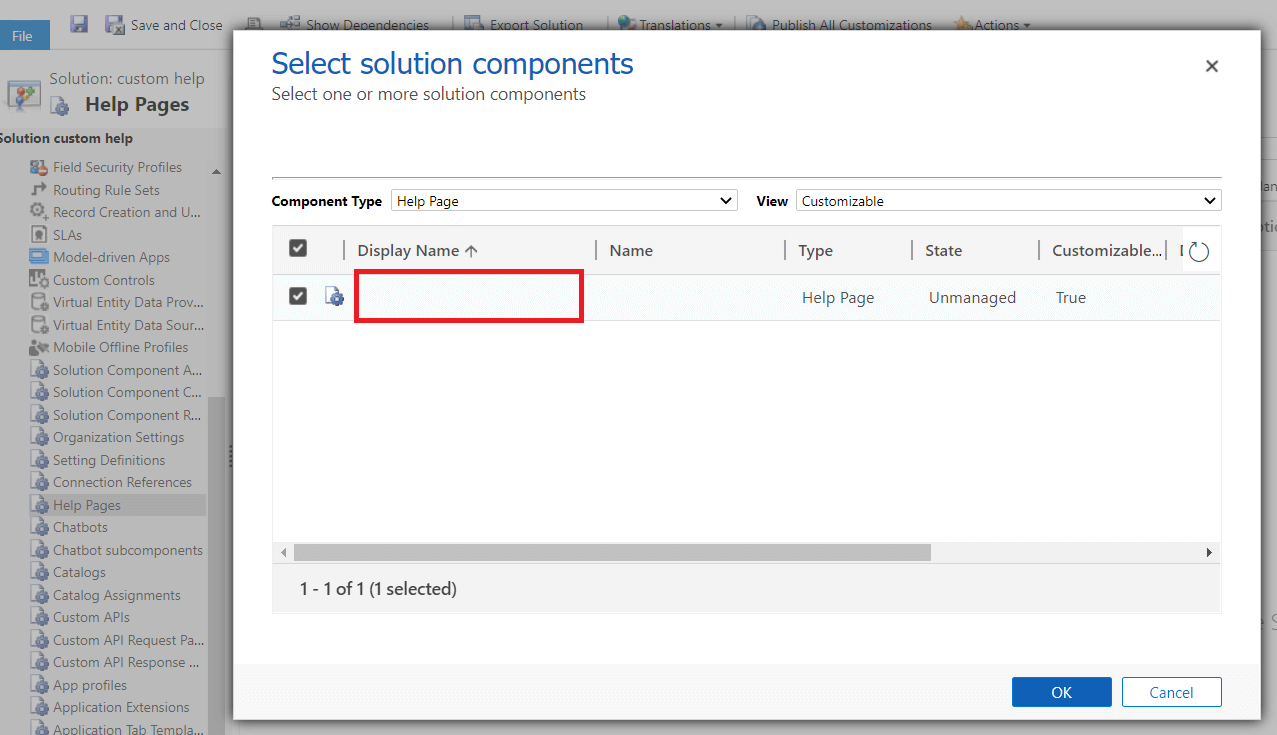1277x735 pixels.
Task: Click the Publish All Customizations icon
Action: (x=756, y=24)
